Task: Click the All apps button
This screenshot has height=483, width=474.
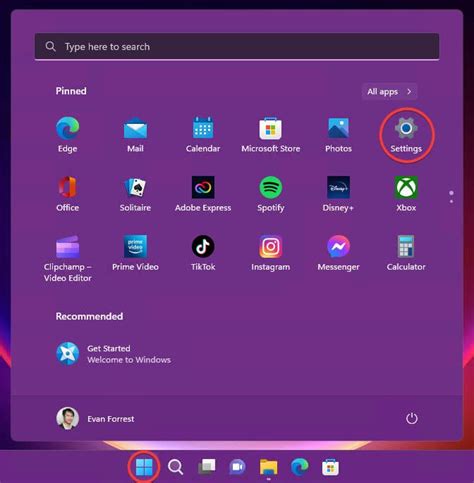Action: click(x=389, y=91)
